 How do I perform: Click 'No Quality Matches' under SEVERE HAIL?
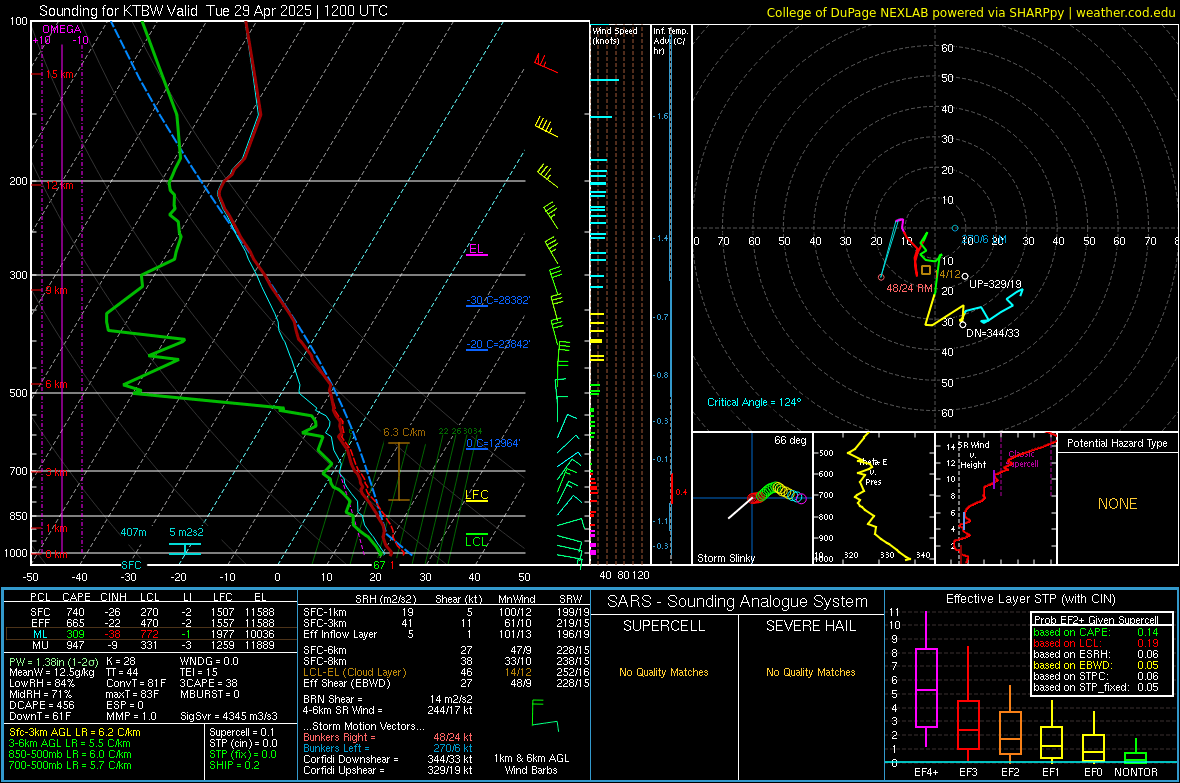pos(810,672)
